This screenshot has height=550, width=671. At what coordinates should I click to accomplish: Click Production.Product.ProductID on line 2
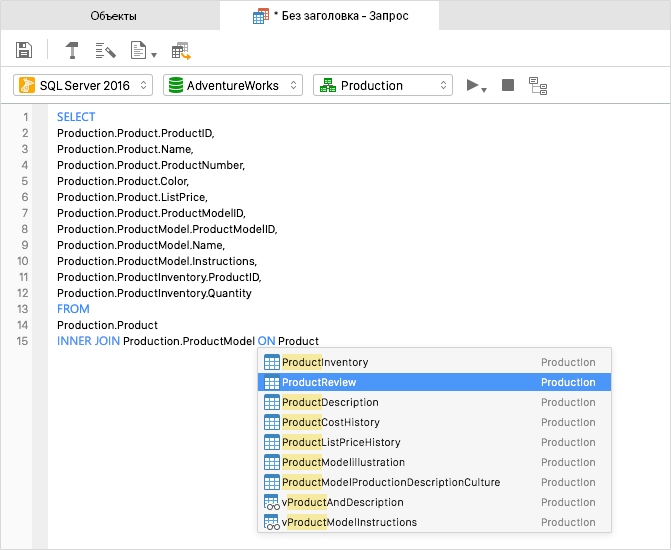click(x=136, y=133)
